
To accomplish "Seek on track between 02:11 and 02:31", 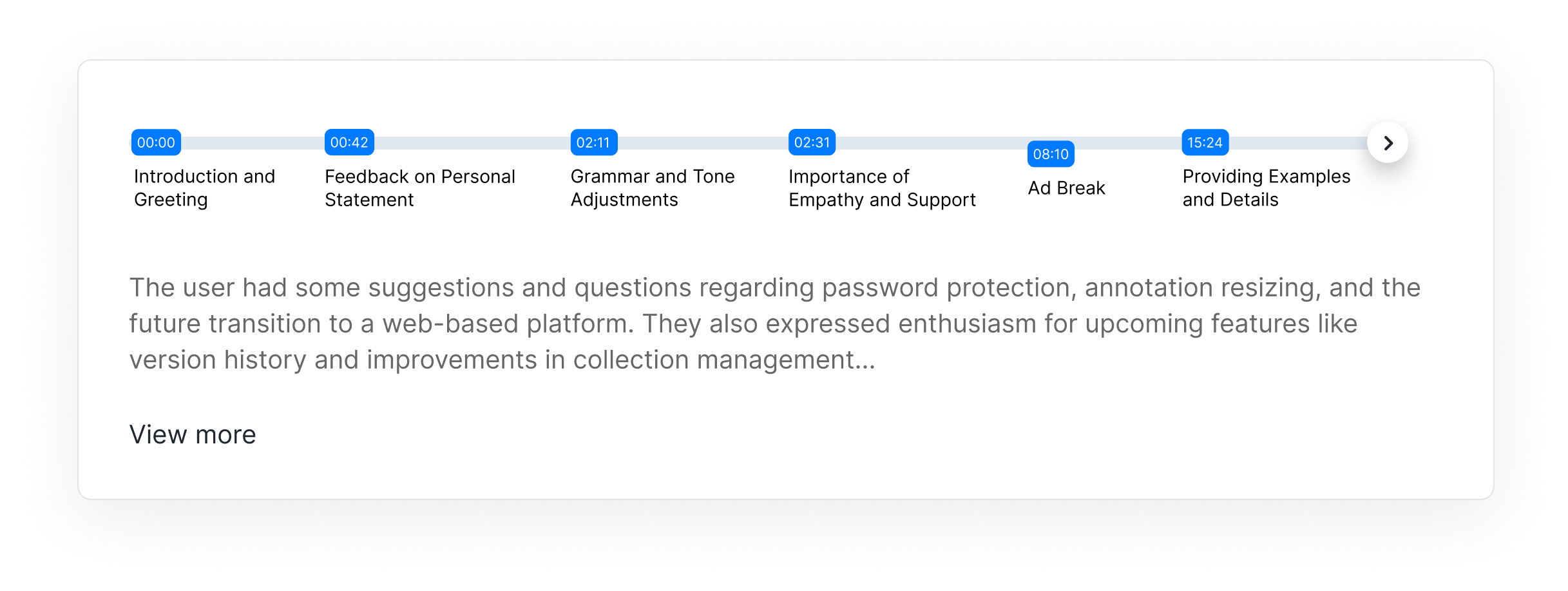I will click(702, 142).
